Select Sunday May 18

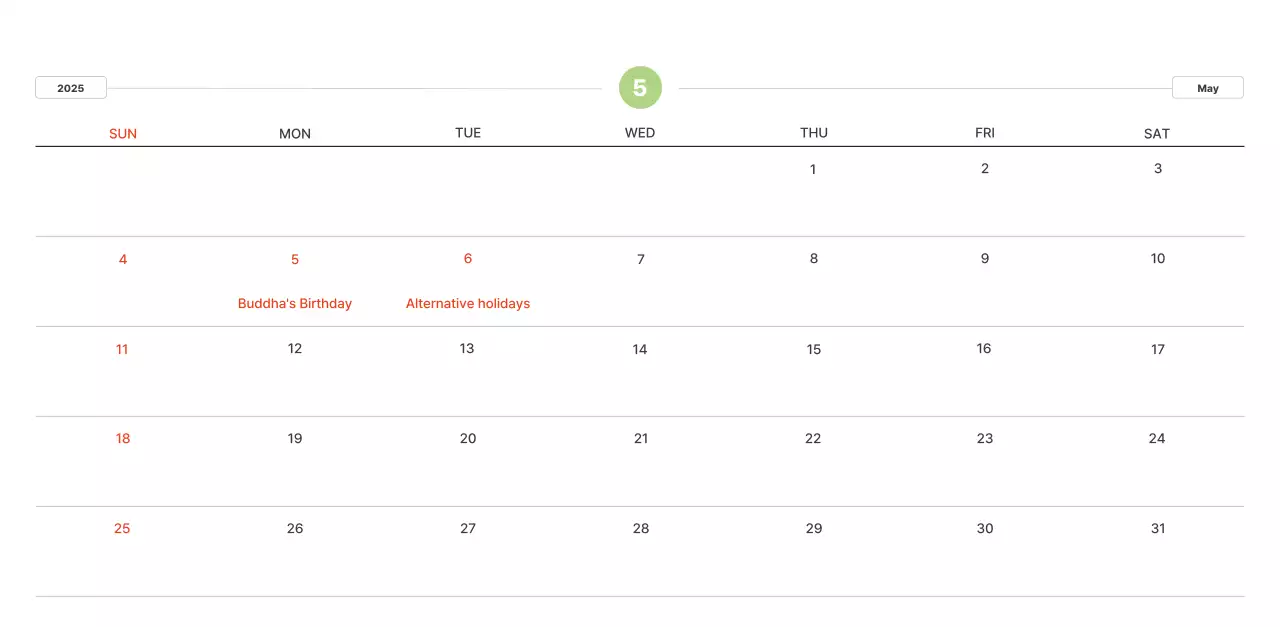[123, 438]
